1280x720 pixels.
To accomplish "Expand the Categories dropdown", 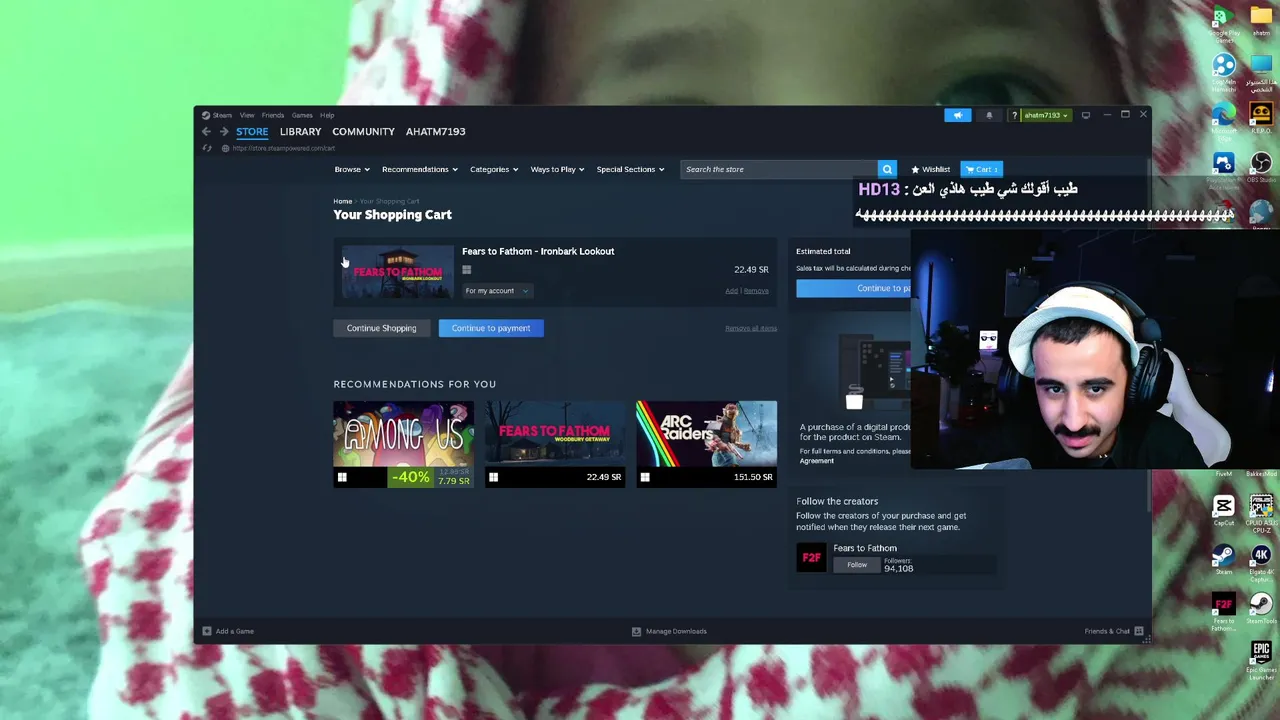I will point(494,169).
